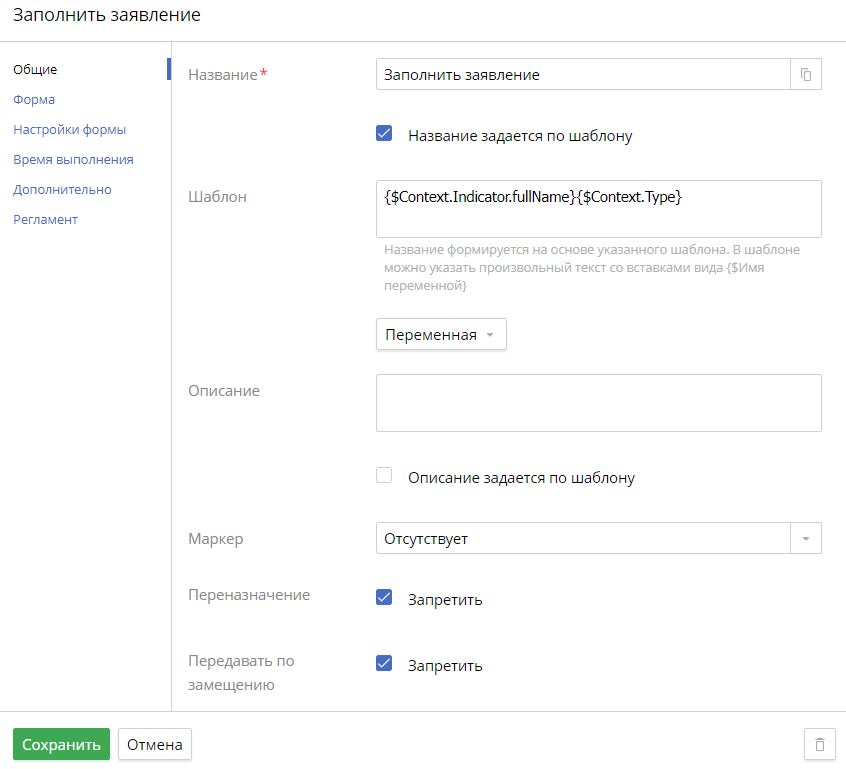Viewport: 846px width, 769px height.
Task: Open the 'Переменная' dropdown
Action: tap(441, 335)
